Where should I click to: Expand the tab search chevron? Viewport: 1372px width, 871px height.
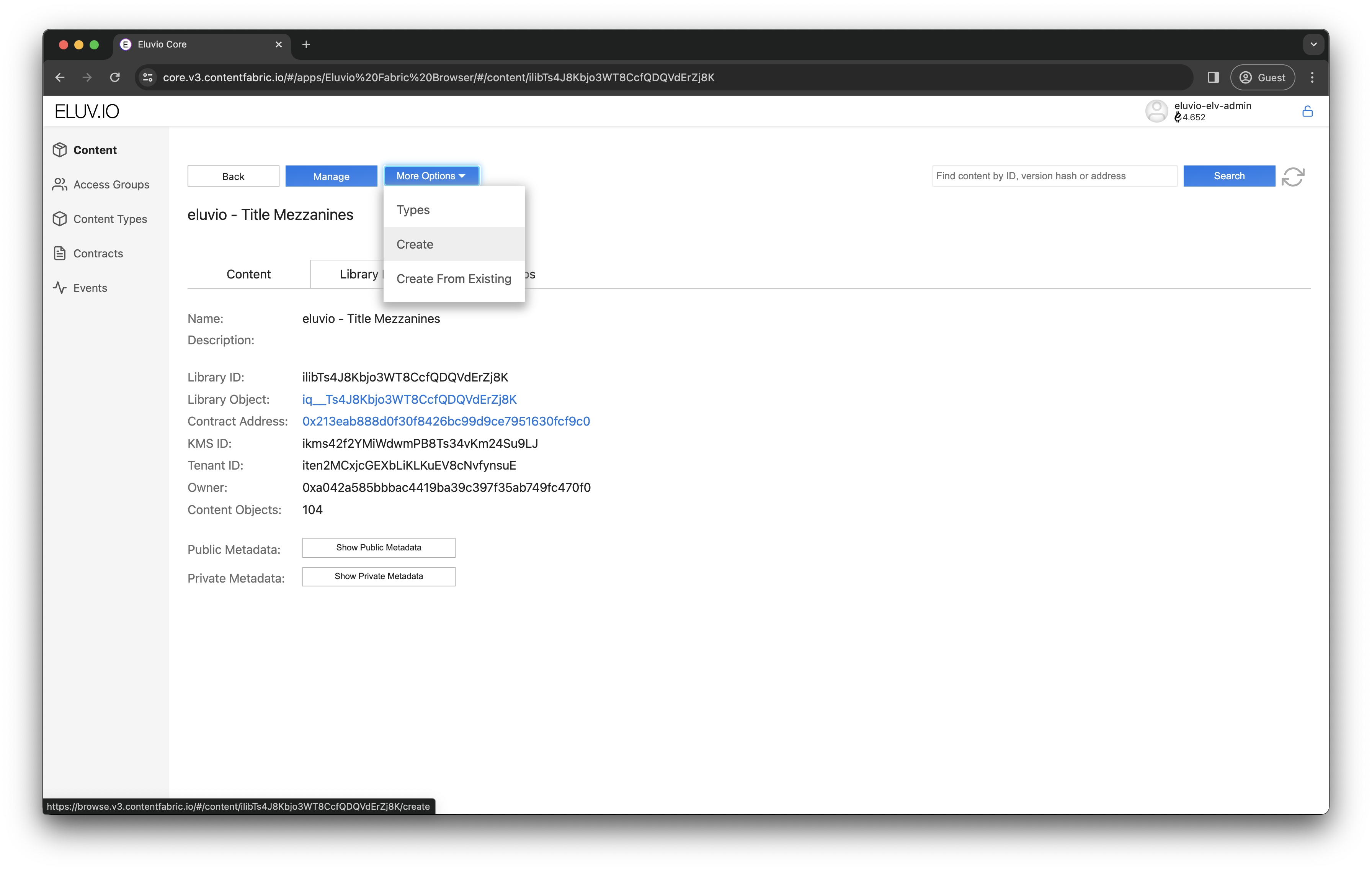[1313, 44]
